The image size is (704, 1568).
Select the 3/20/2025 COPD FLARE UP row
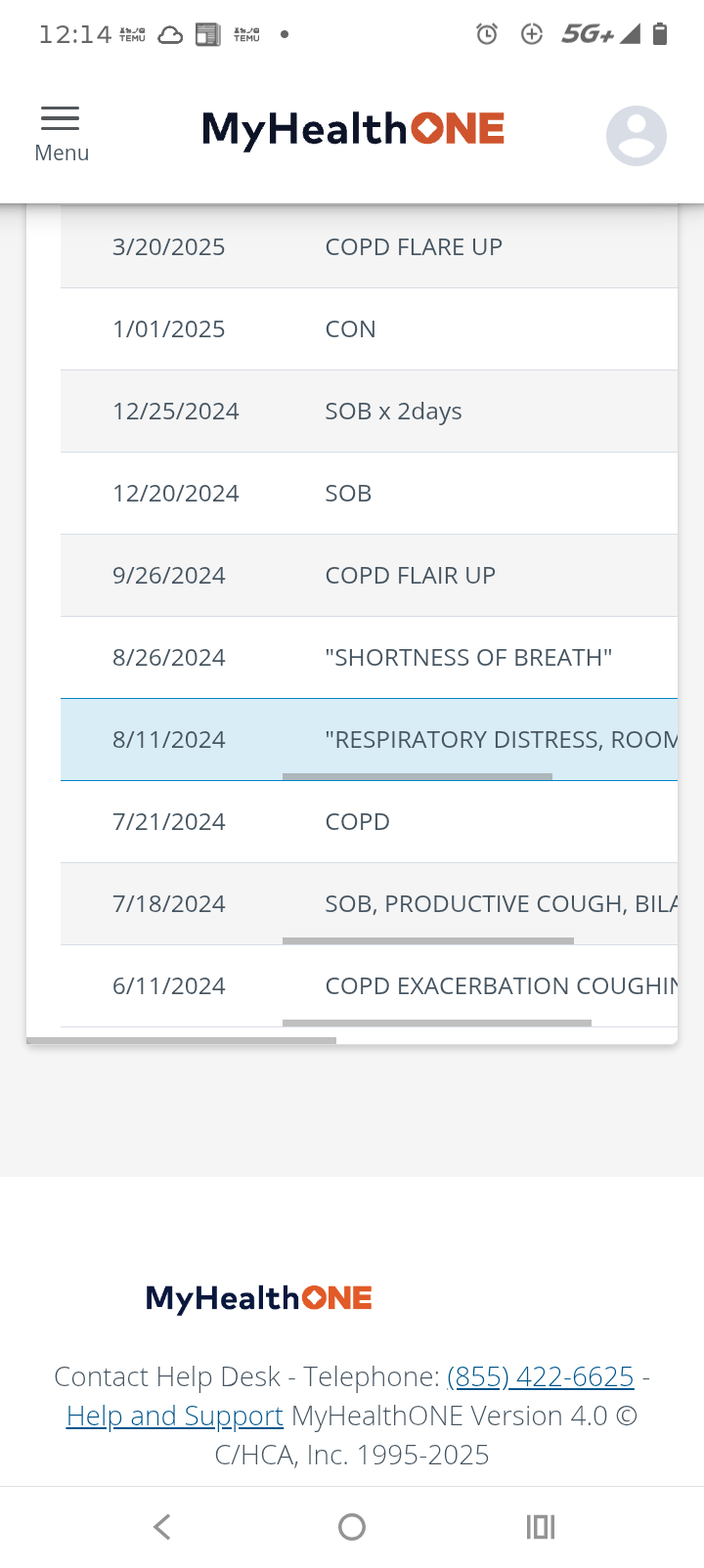click(369, 247)
